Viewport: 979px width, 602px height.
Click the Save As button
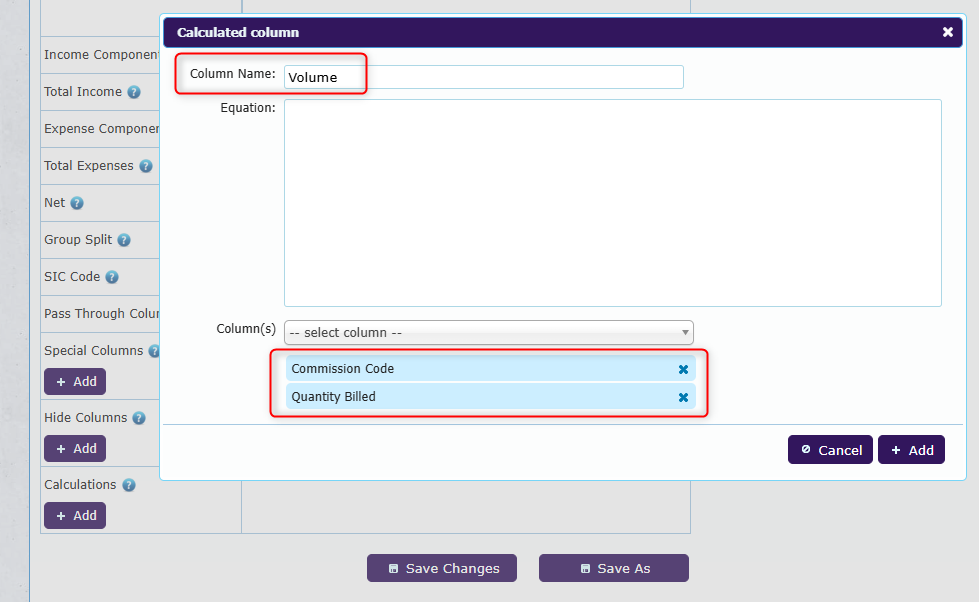pyautogui.click(x=614, y=568)
